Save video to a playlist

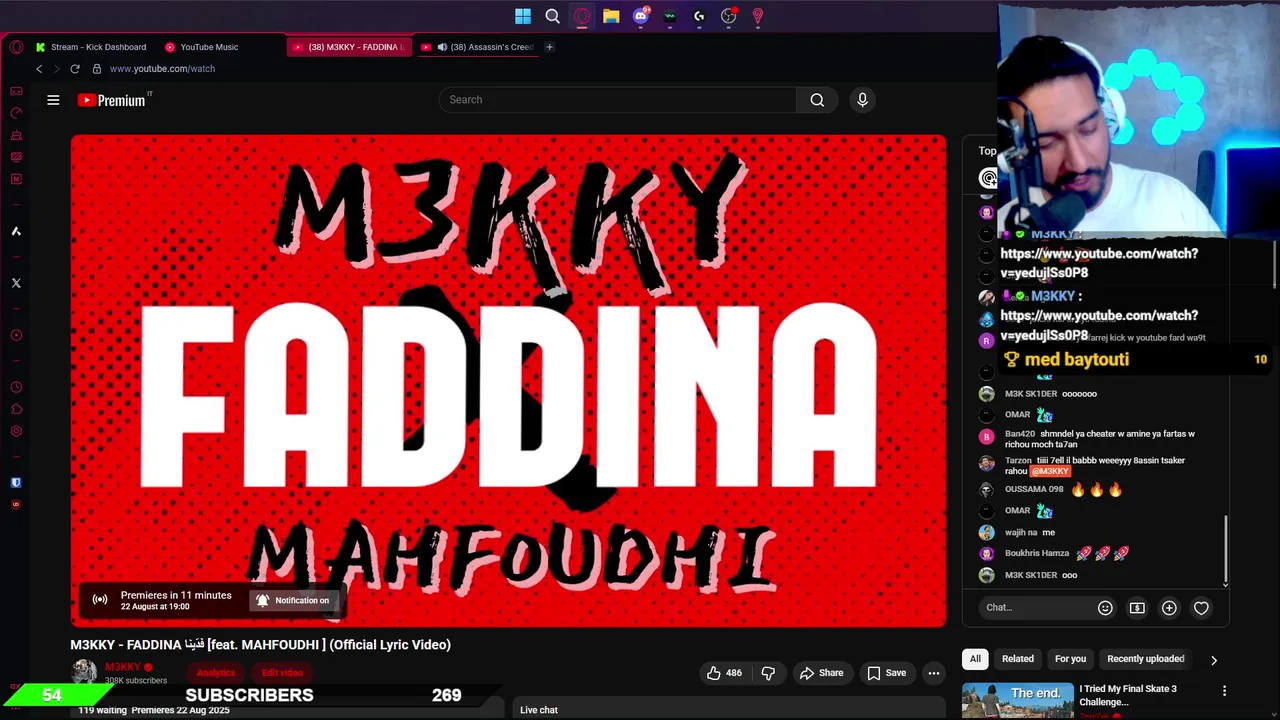tap(886, 673)
